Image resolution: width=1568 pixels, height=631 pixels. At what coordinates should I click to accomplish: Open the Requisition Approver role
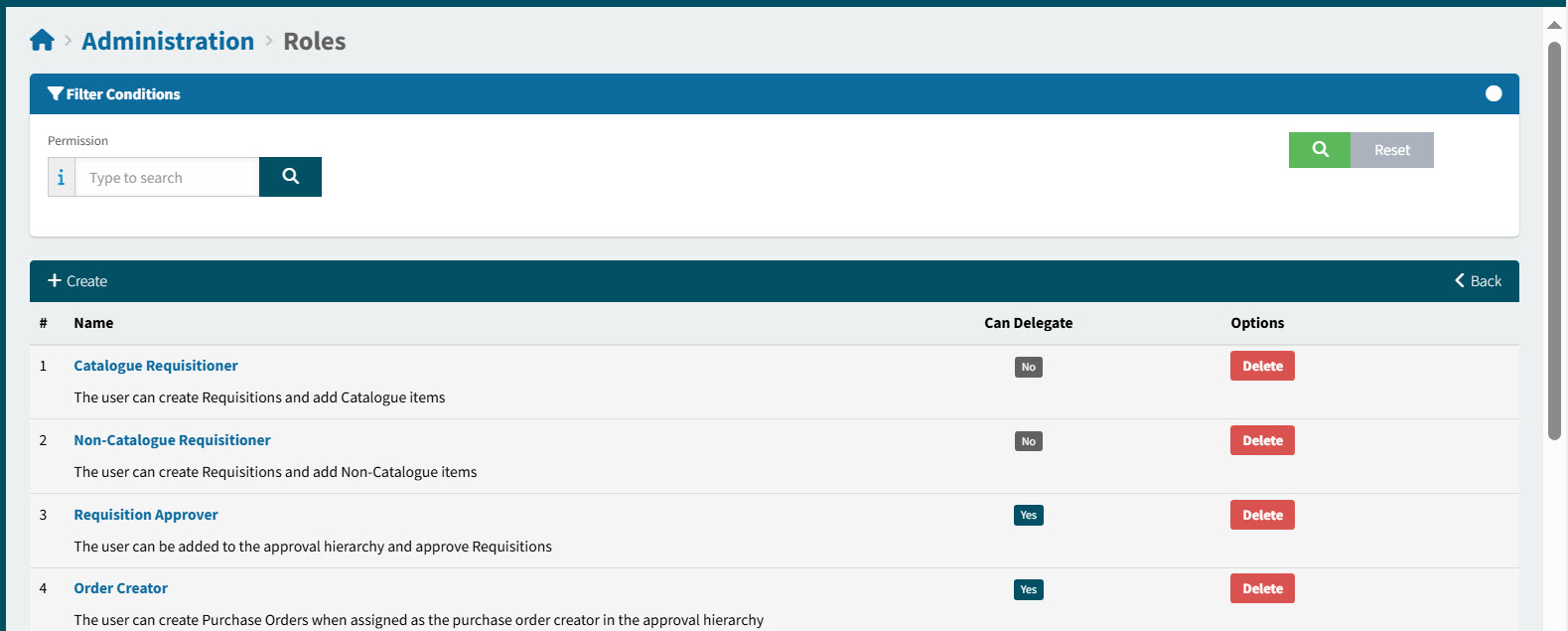pos(146,515)
